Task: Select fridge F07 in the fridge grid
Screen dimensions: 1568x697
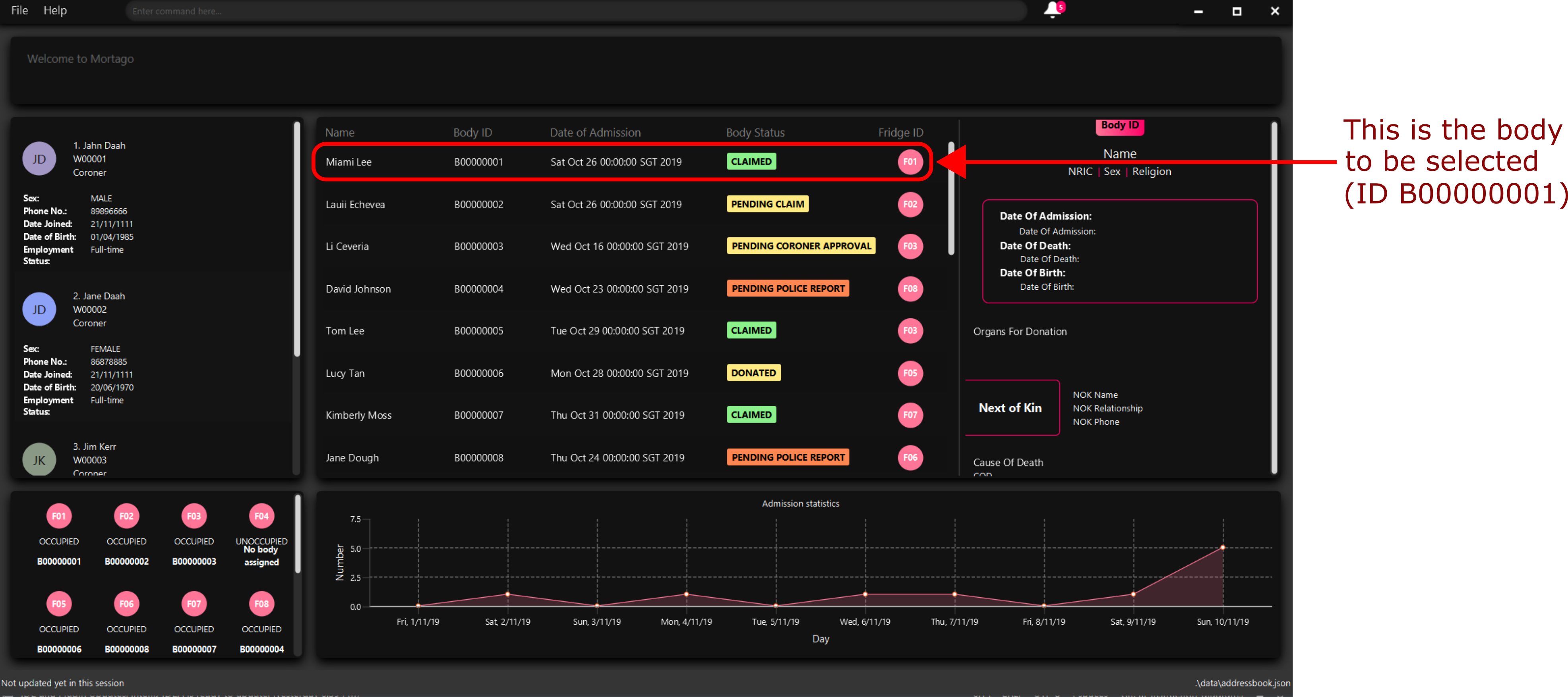Action: [194, 604]
